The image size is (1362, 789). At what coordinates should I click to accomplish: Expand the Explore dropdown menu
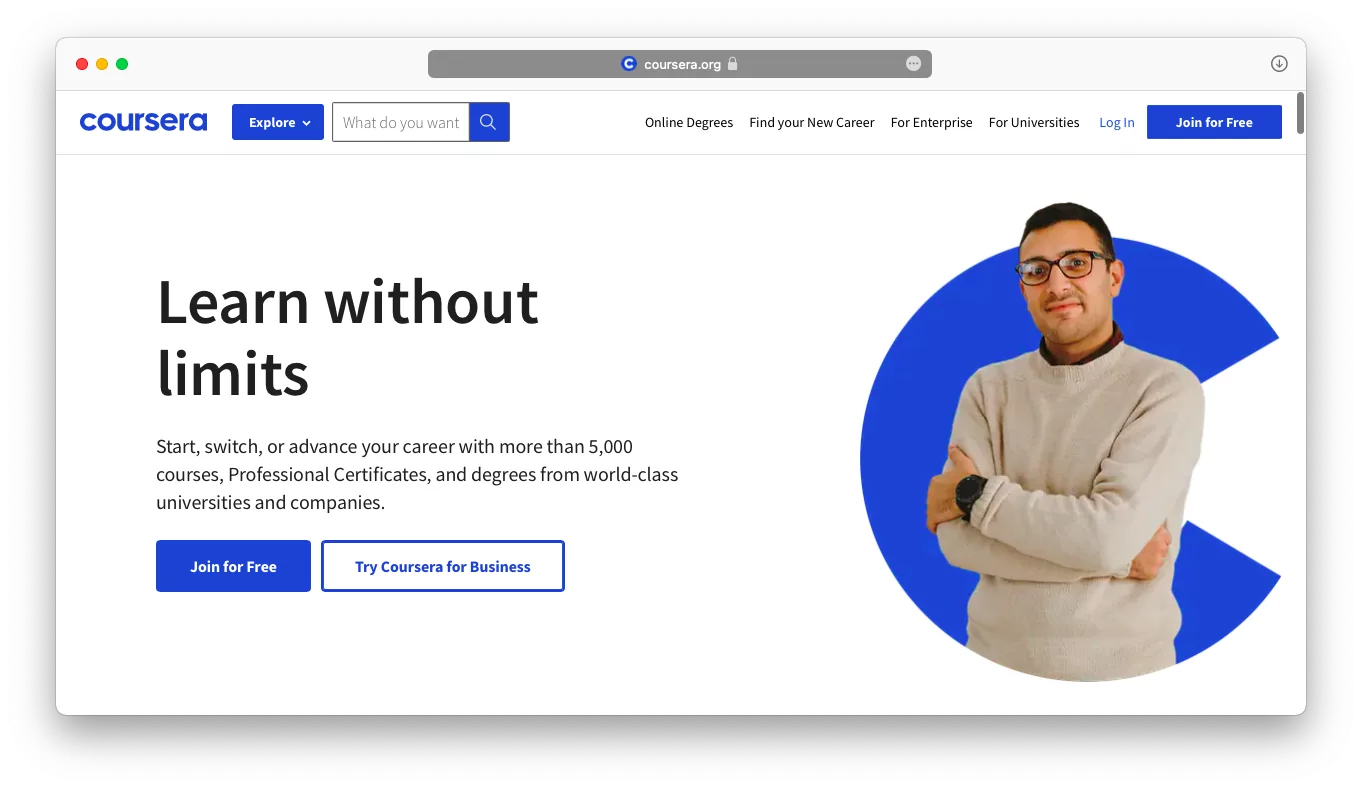tap(278, 122)
